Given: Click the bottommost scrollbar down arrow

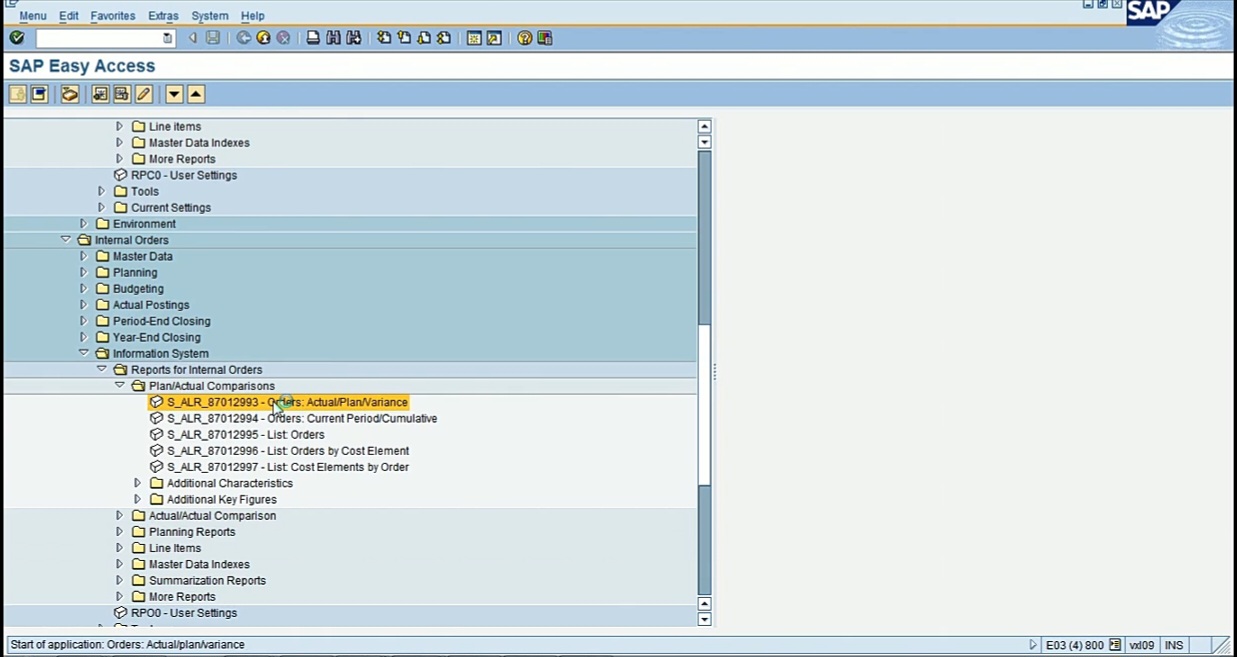Looking at the screenshot, I should tap(704, 619).
